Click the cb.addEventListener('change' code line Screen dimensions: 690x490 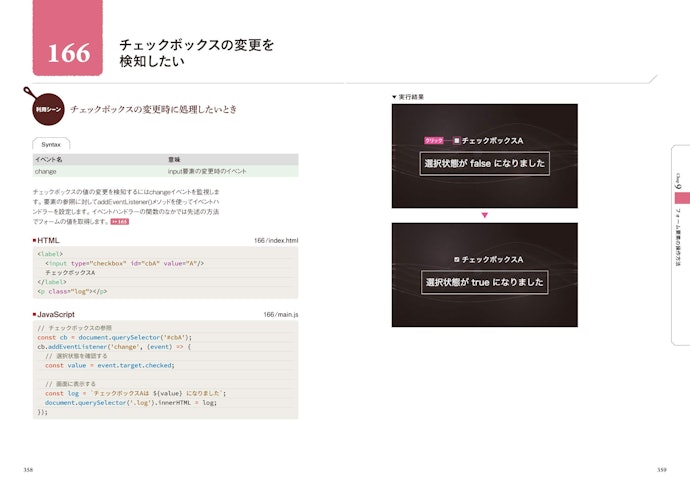pos(114,347)
